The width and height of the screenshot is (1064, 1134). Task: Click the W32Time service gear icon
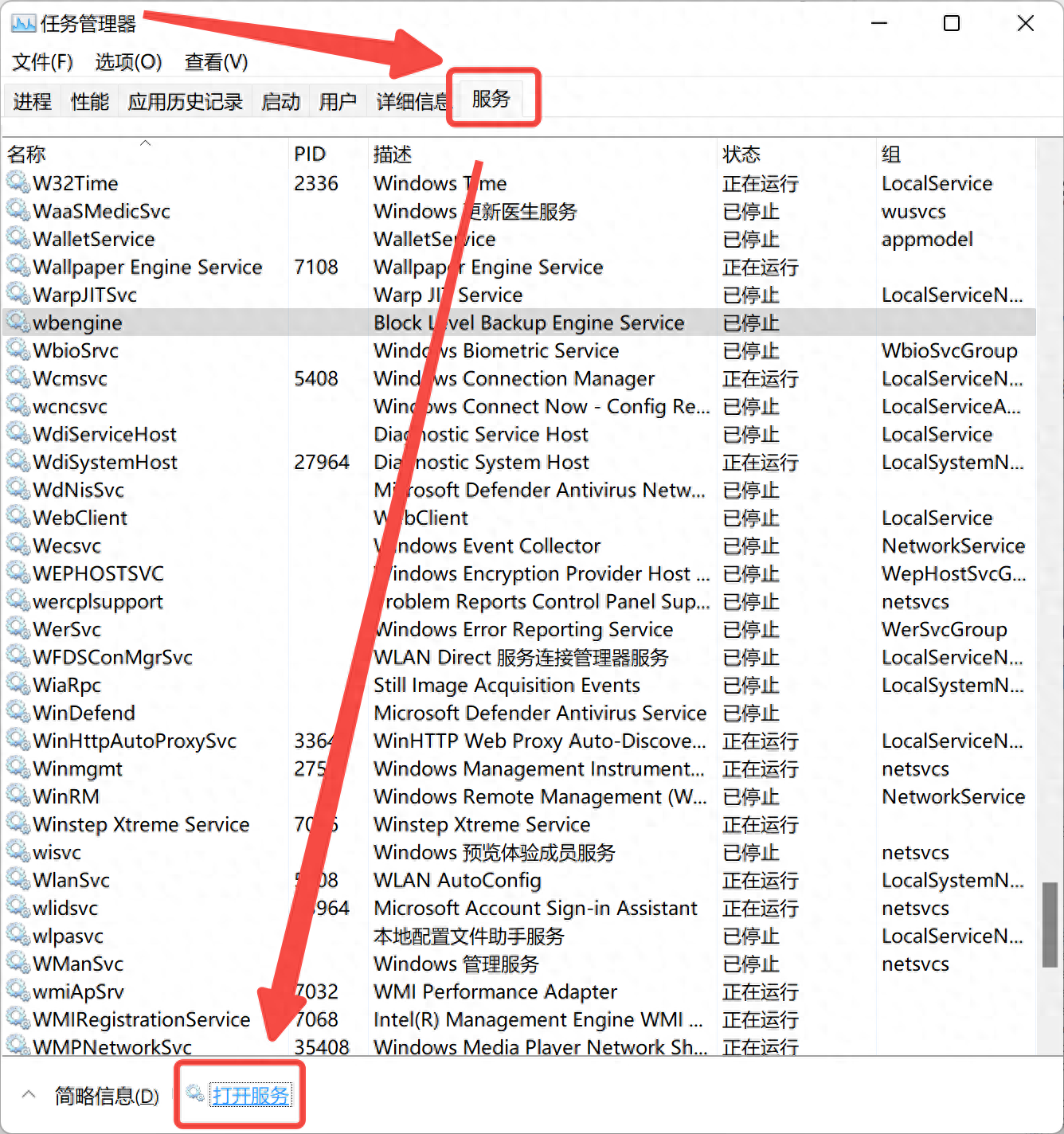coord(18,183)
